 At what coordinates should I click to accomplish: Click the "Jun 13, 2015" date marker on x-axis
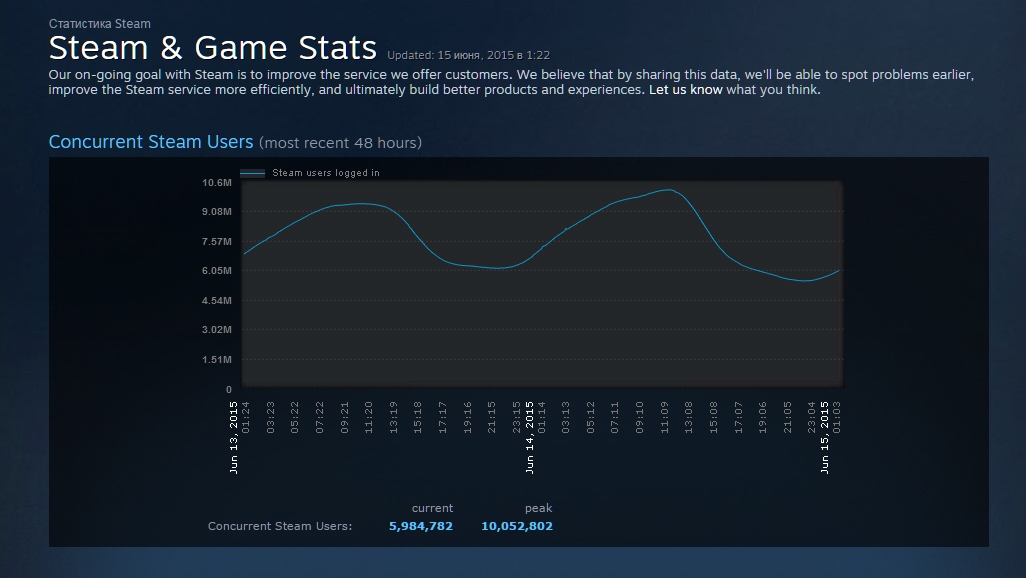[x=234, y=437]
